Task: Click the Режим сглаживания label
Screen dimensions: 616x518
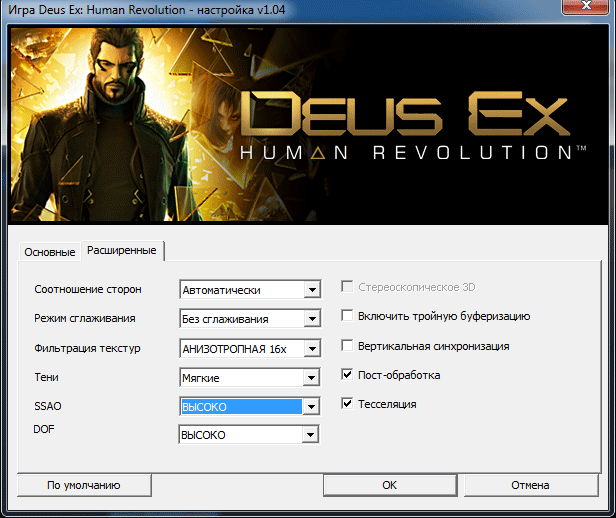Action: point(85,318)
